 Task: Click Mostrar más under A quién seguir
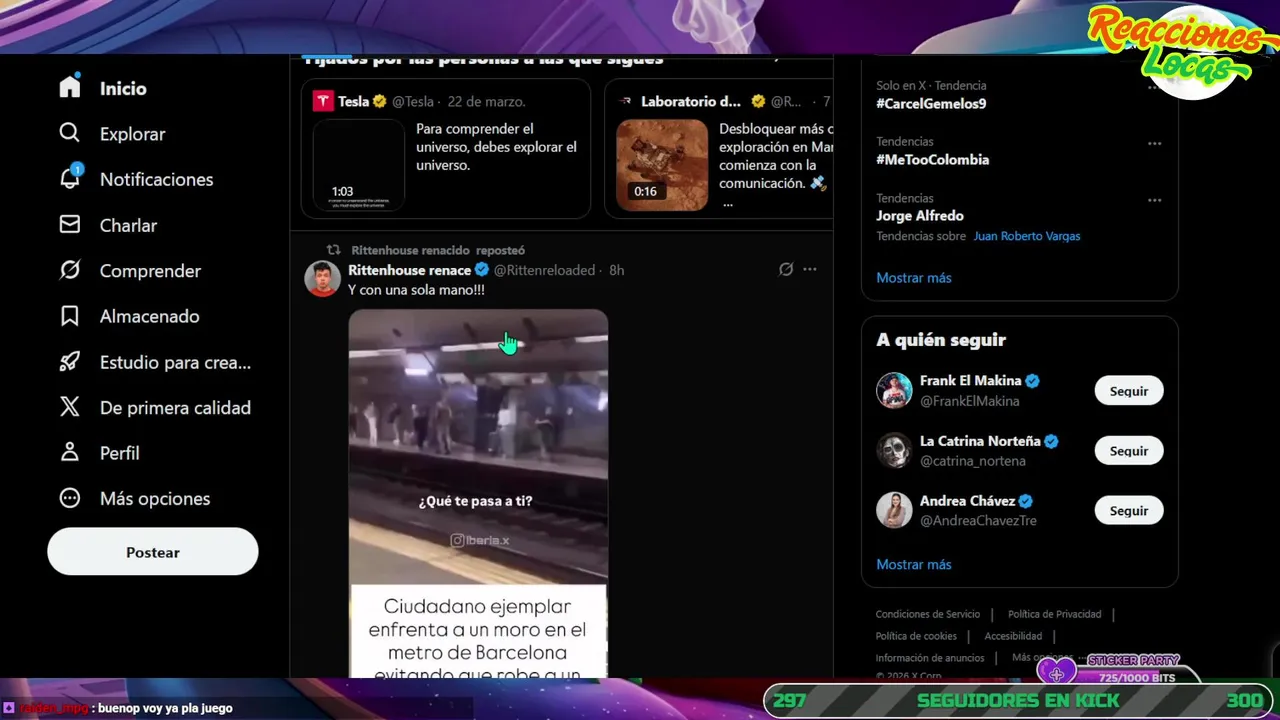click(x=914, y=564)
